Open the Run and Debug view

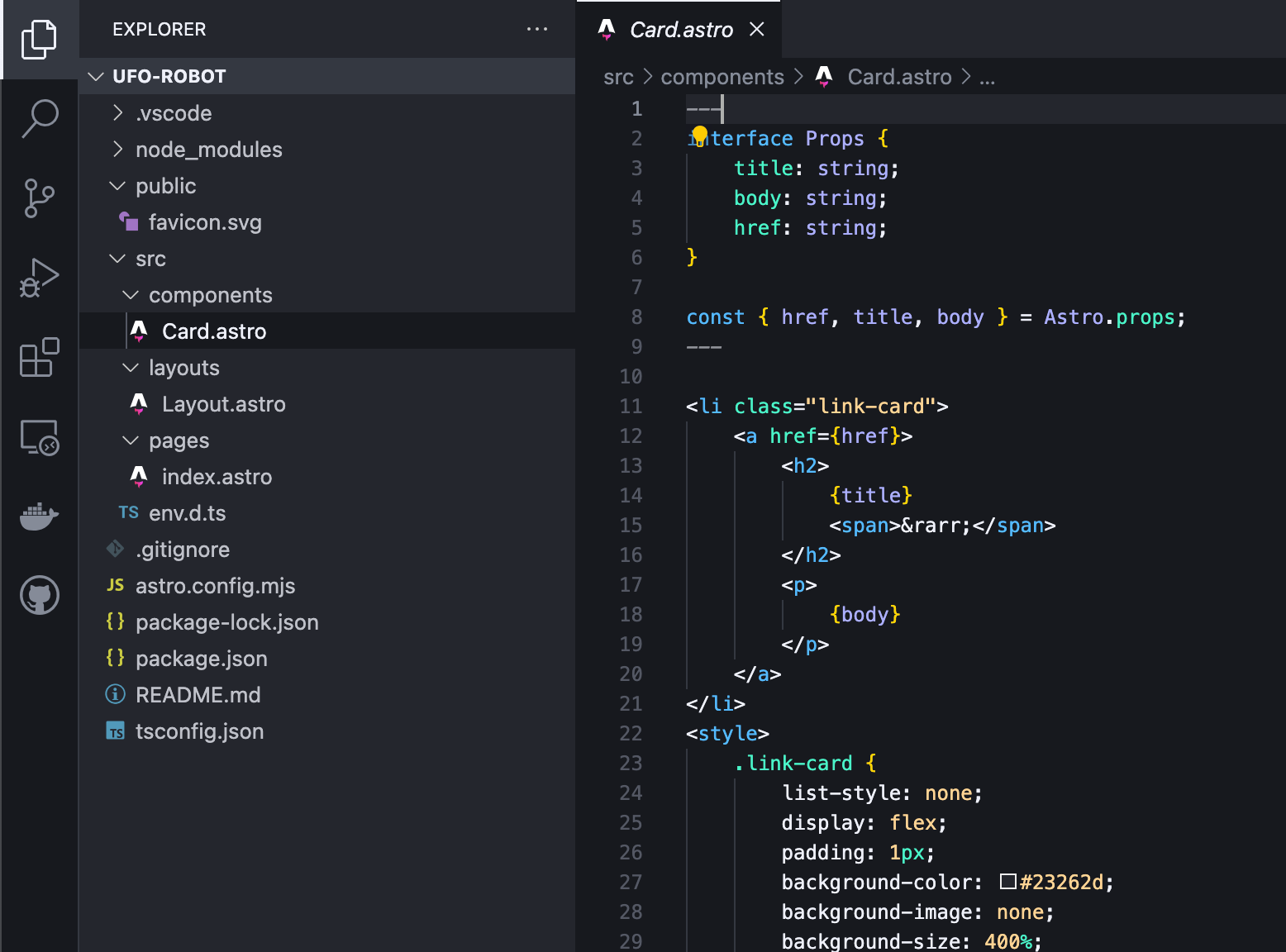coord(39,278)
